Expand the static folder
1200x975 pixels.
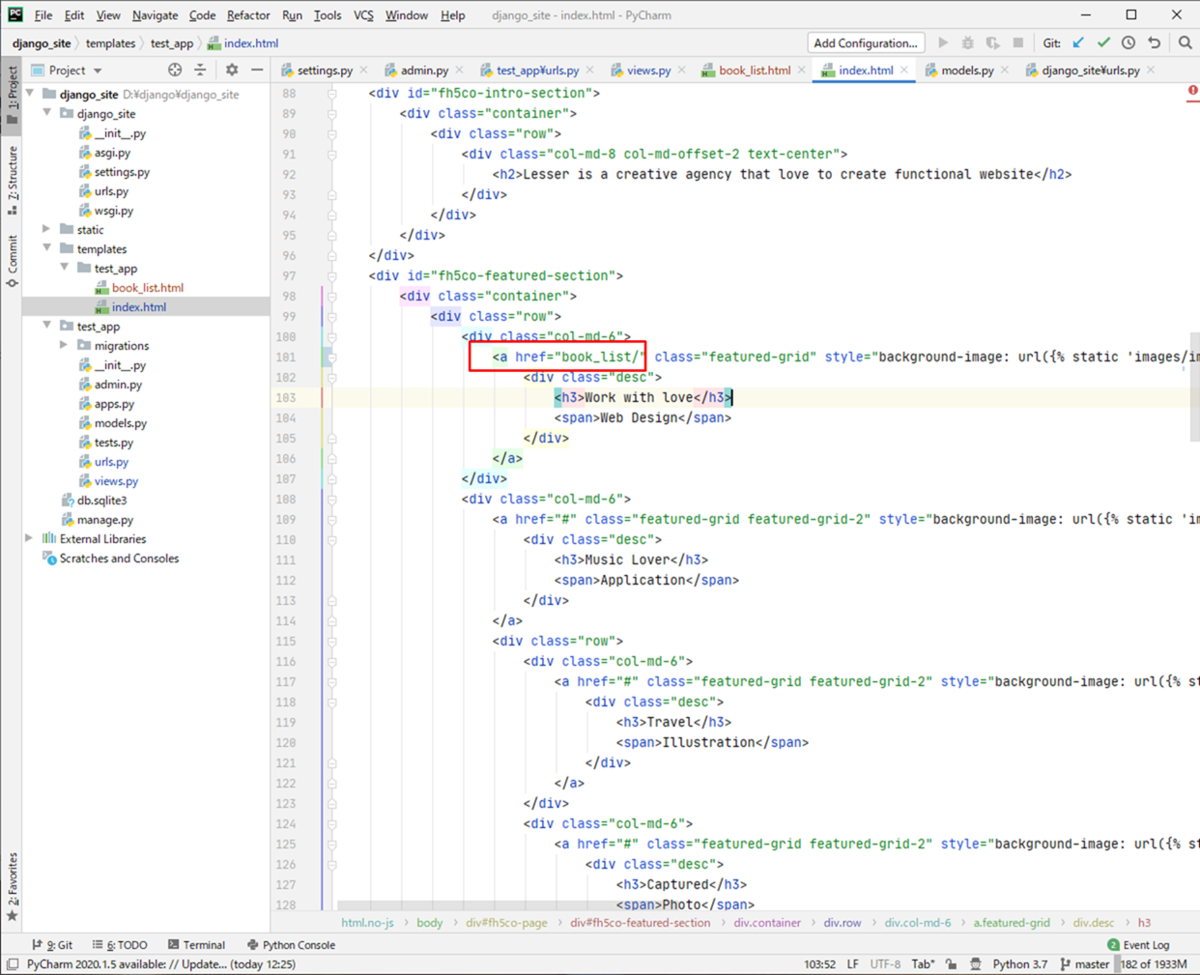(47, 230)
